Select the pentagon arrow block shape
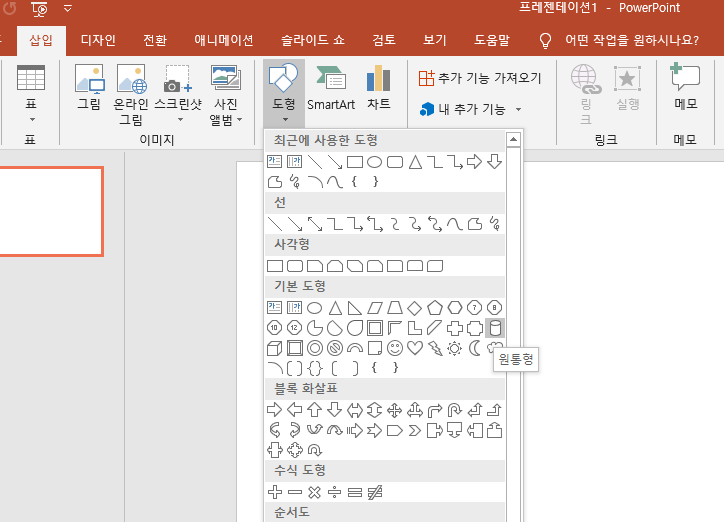Image resolution: width=724 pixels, height=522 pixels. coord(395,431)
